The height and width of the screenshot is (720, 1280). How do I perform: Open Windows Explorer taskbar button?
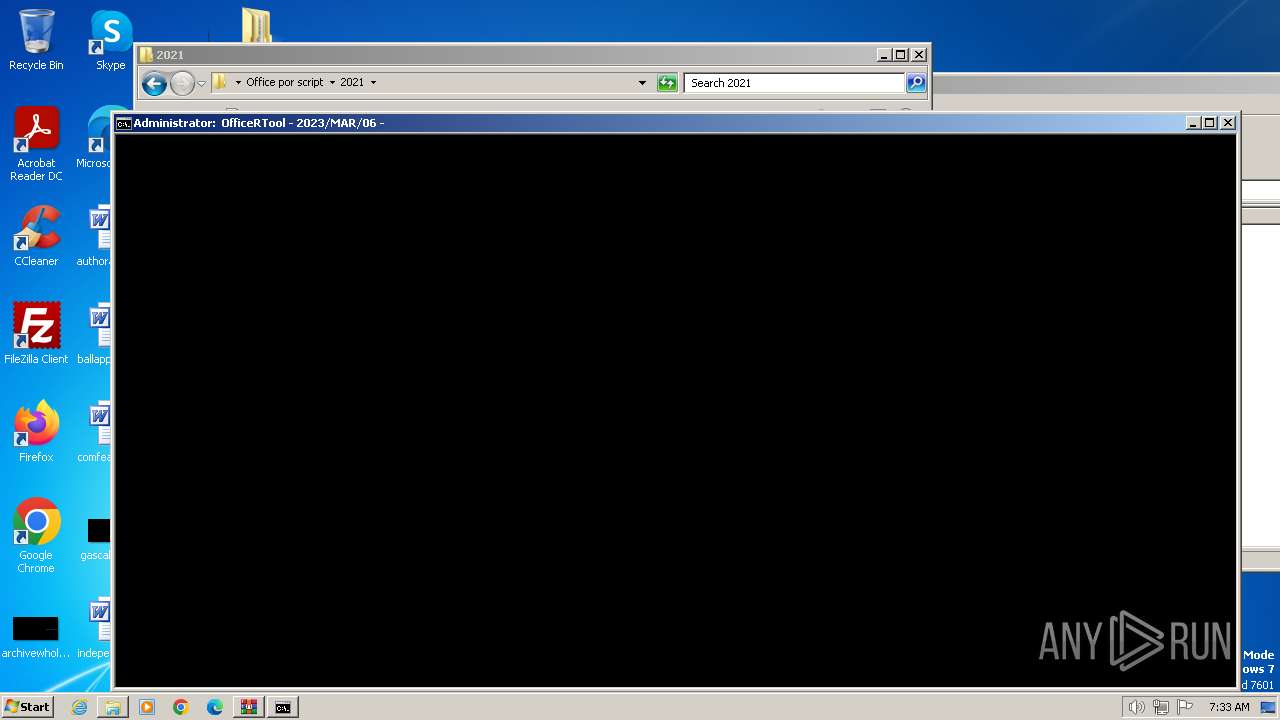point(113,707)
